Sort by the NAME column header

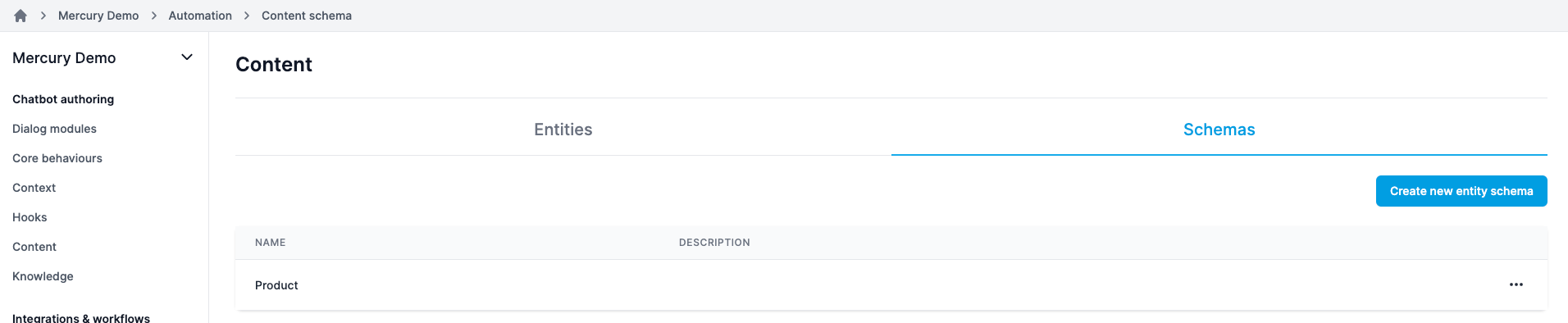point(271,243)
